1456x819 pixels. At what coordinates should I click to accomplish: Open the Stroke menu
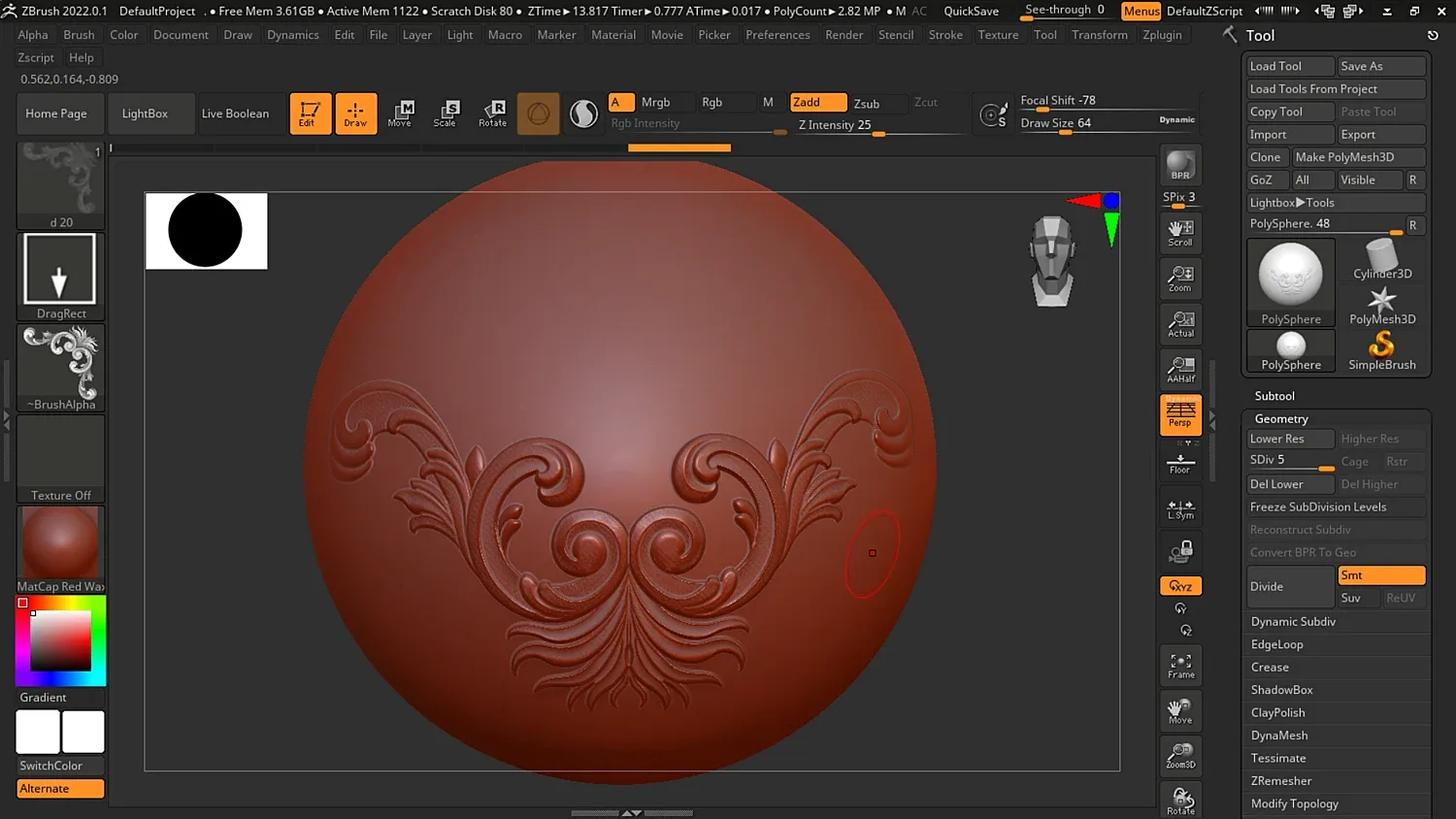945,35
